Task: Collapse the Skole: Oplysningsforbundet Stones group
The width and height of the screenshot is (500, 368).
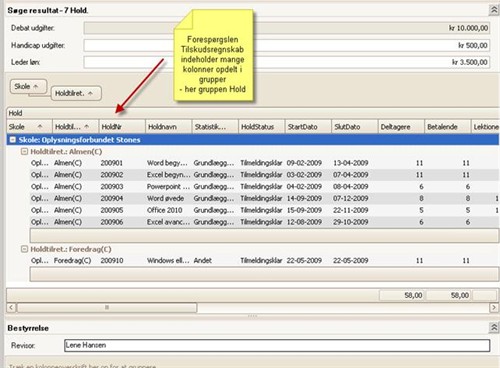Action: coord(13,140)
